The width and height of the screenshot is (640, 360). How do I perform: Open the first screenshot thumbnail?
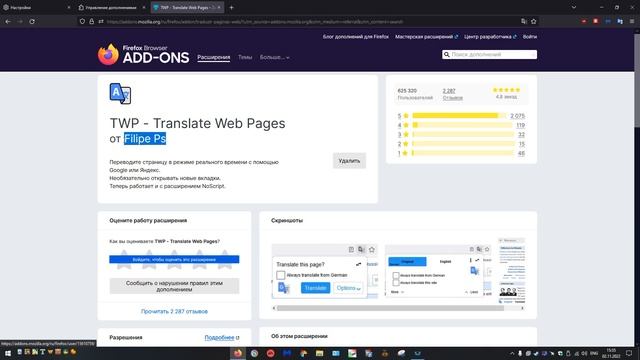(x=325, y=271)
